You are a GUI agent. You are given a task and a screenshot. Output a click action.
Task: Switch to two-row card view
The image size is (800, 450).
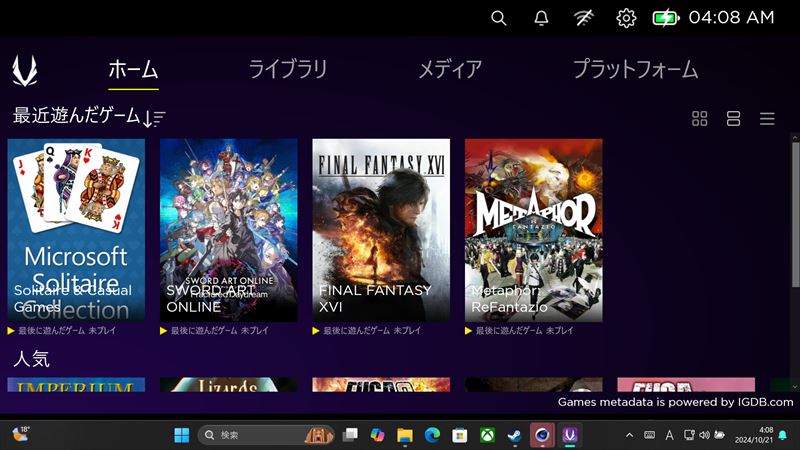tap(733, 119)
